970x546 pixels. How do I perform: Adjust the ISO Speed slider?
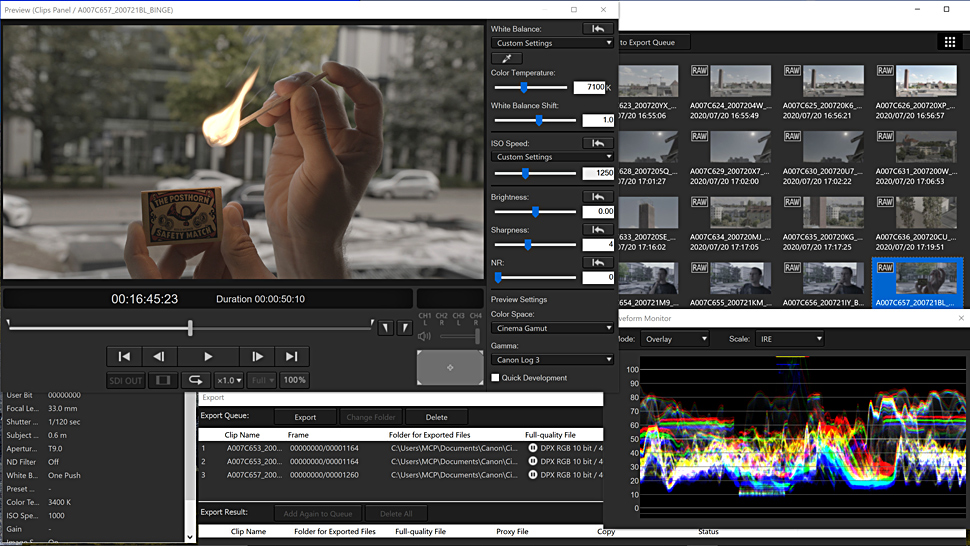click(525, 173)
